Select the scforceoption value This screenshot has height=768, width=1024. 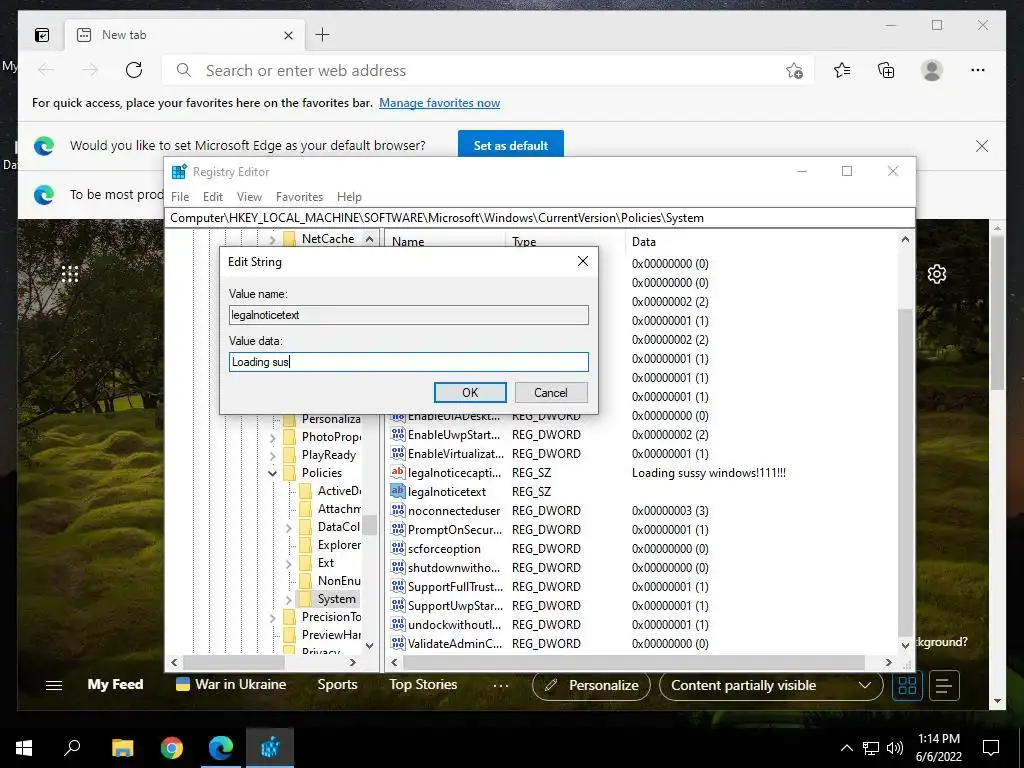pos(444,549)
